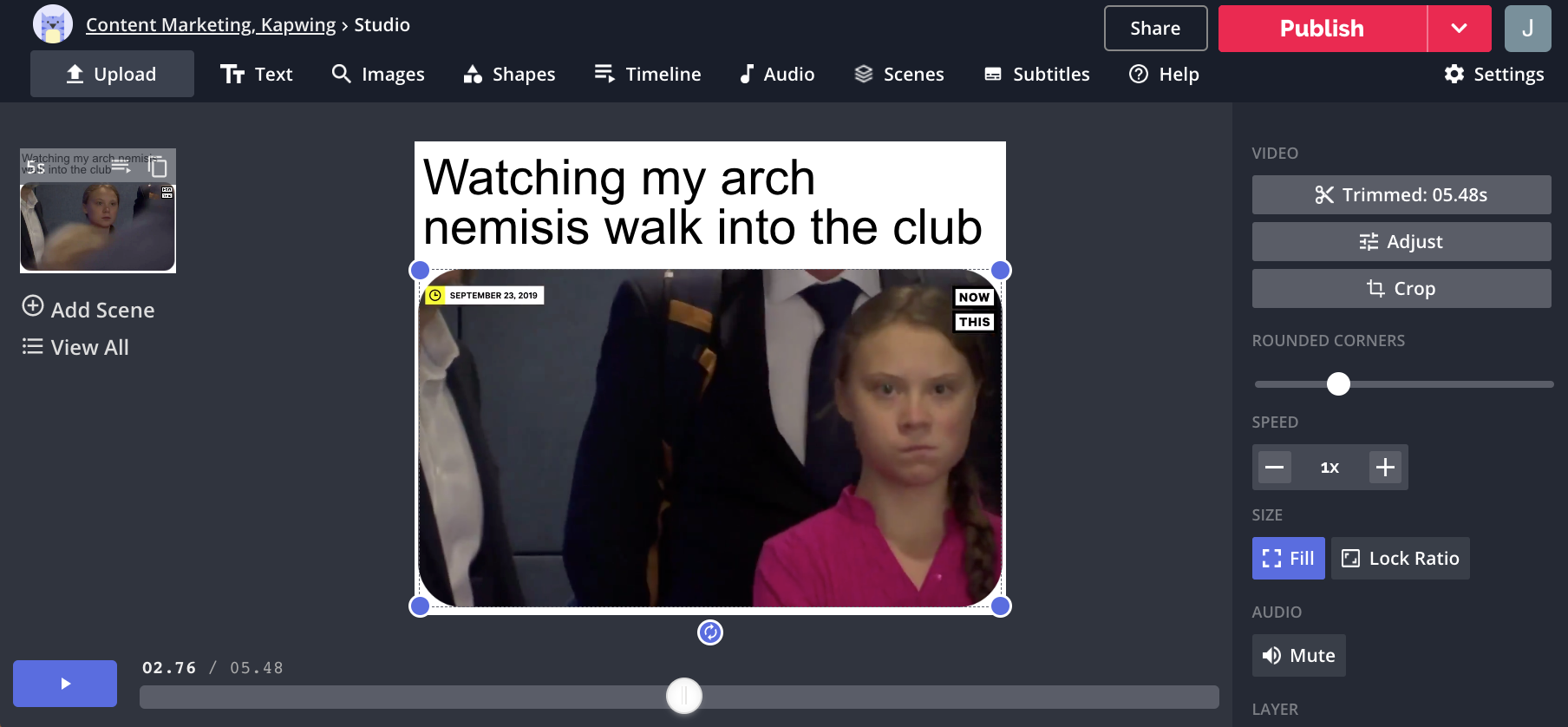Click the user avatar labeled J
Image resolution: width=1568 pixels, height=727 pixels.
click(1527, 29)
